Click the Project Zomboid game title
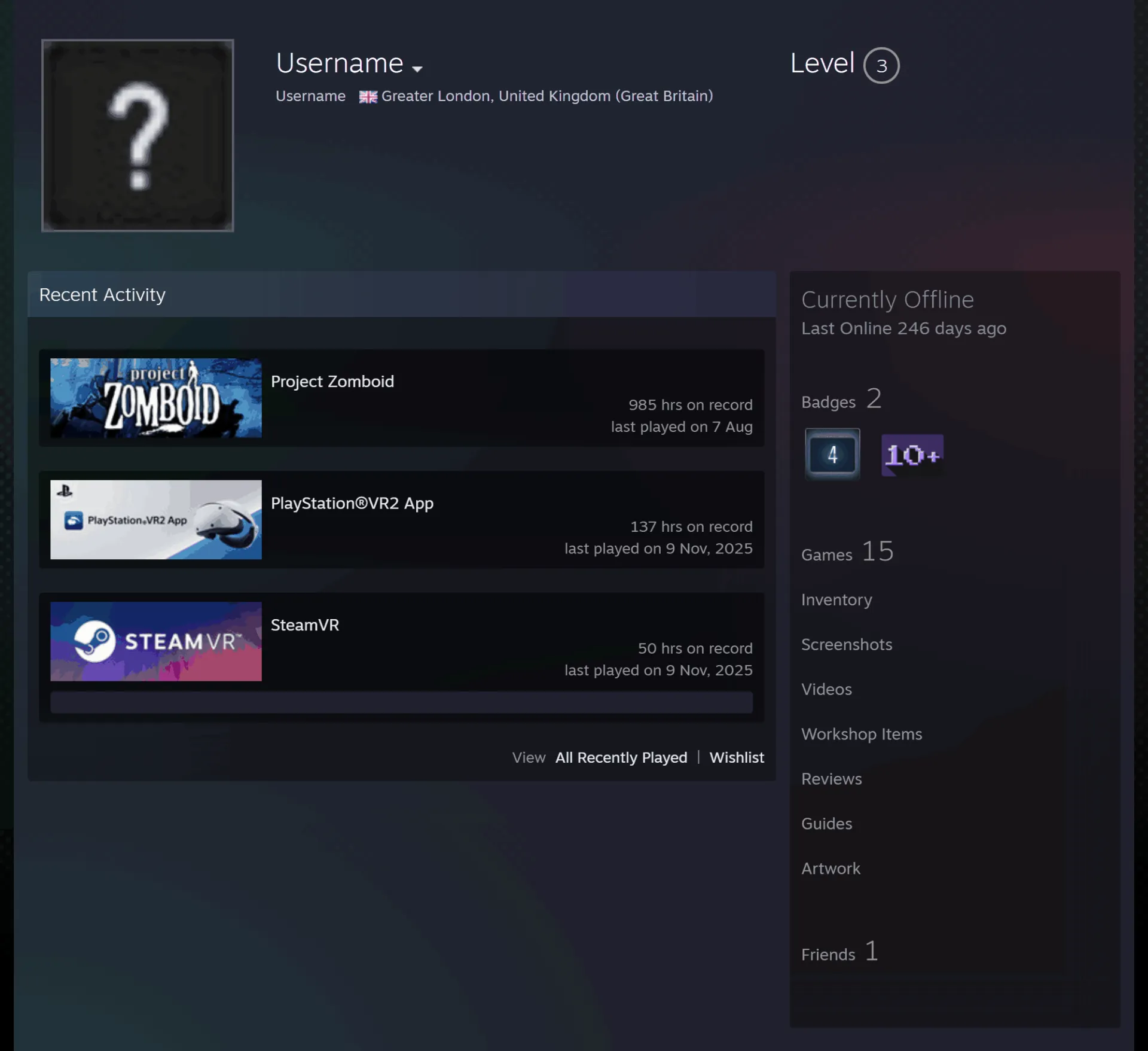Viewport: 1148px width, 1051px height. (x=332, y=381)
